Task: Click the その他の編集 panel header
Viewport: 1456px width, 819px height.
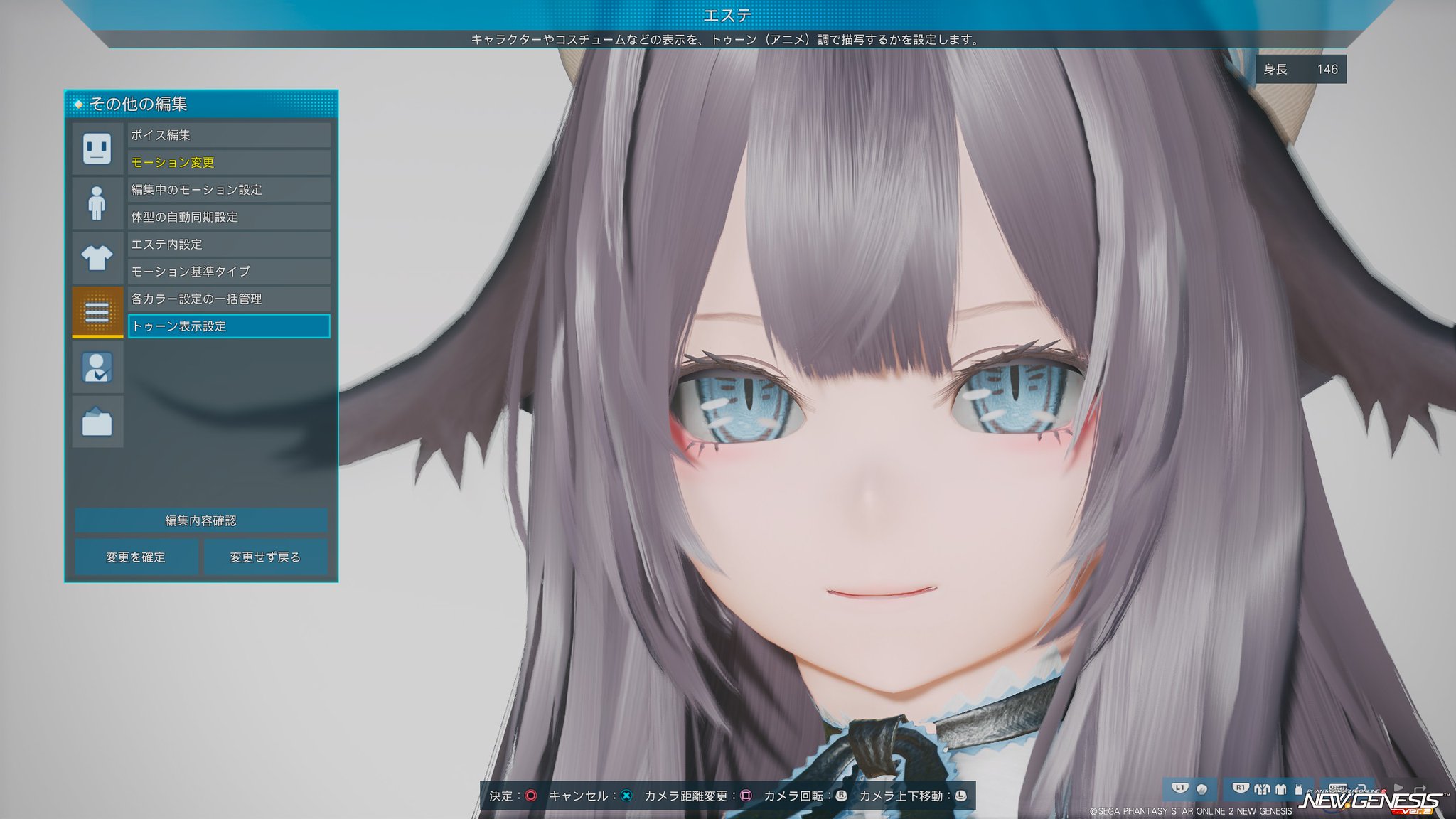Action: pyautogui.click(x=201, y=104)
